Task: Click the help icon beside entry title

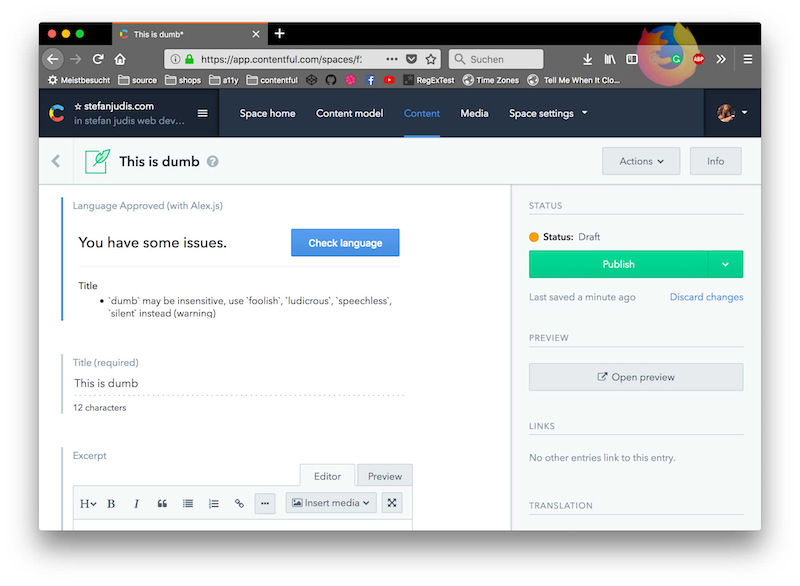Action: [212, 162]
